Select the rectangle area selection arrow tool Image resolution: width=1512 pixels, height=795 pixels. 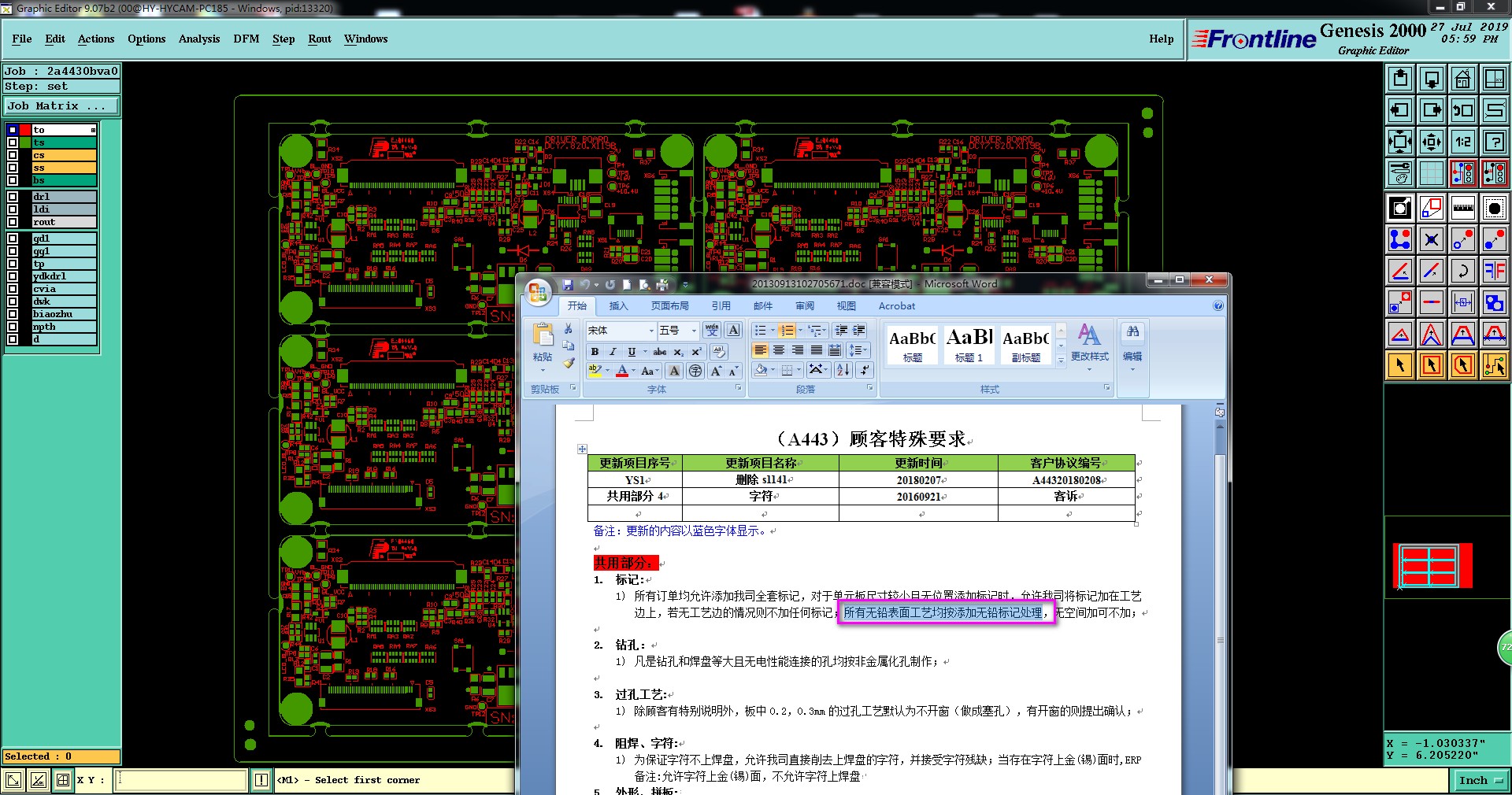1431,365
